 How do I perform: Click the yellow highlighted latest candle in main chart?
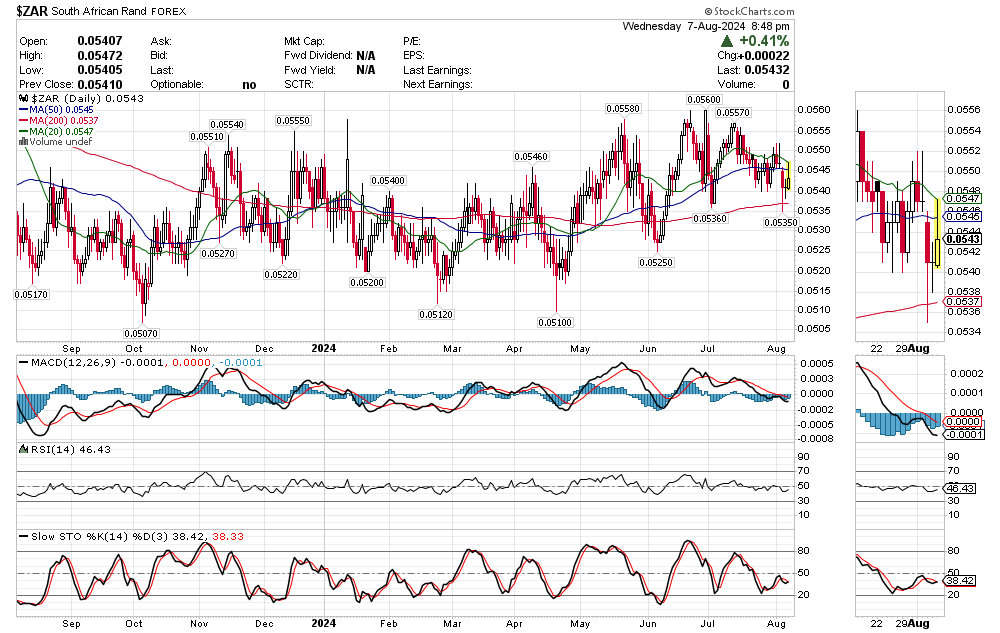[x=788, y=175]
